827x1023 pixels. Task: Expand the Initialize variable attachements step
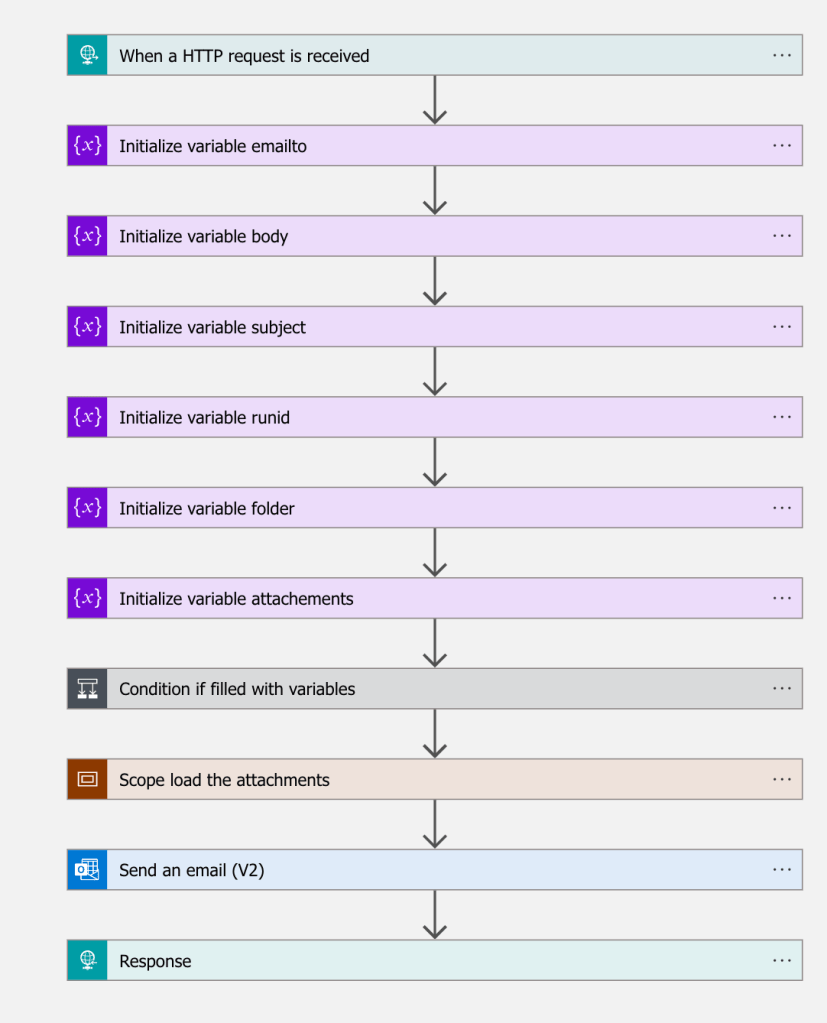(435, 598)
